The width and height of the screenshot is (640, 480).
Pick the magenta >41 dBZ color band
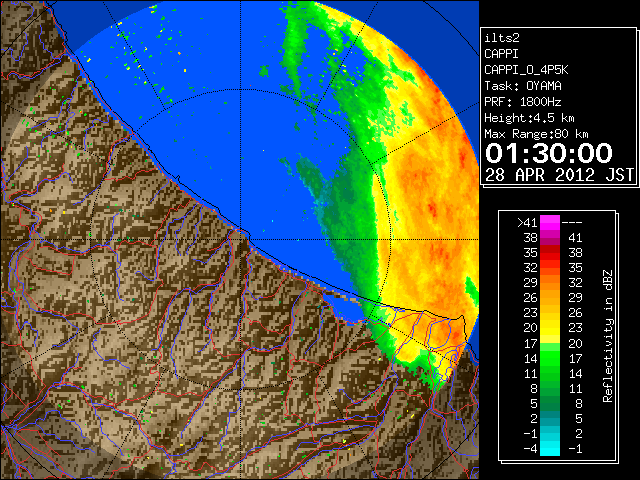(550, 223)
